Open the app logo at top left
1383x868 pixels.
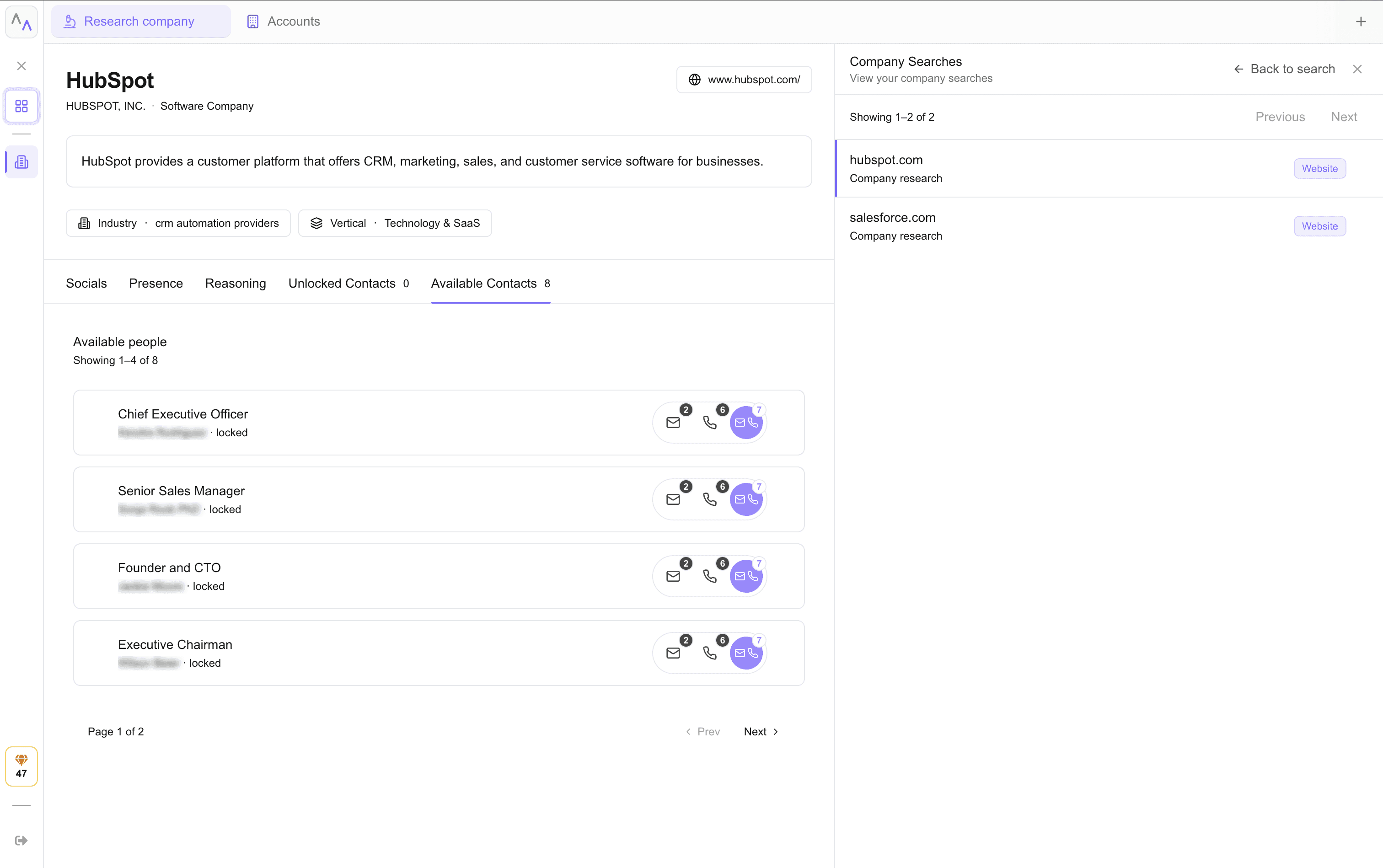coord(21,22)
